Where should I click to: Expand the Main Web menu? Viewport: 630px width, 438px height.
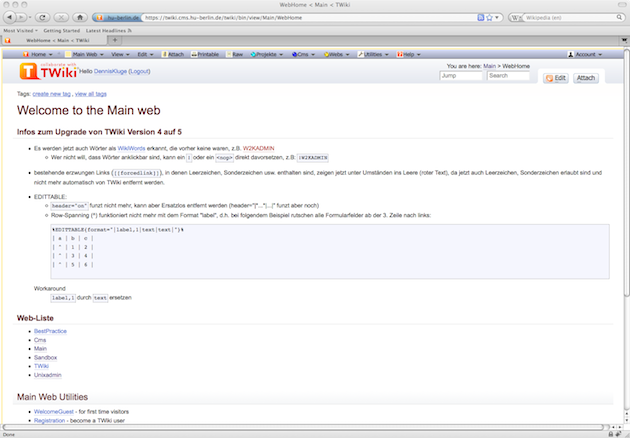point(84,54)
